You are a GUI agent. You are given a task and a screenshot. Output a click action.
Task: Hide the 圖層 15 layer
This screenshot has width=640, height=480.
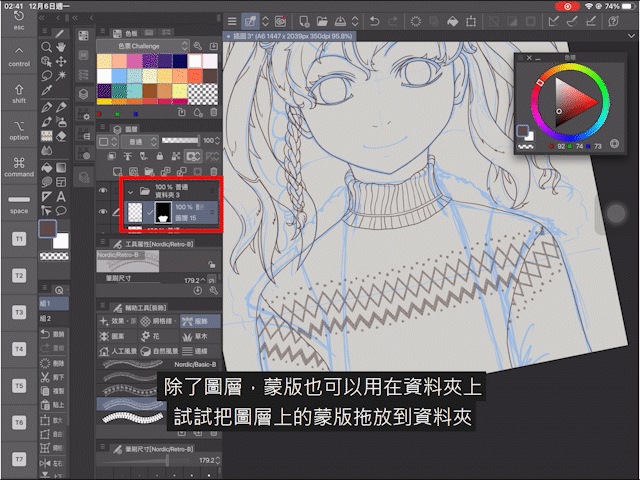click(x=103, y=211)
